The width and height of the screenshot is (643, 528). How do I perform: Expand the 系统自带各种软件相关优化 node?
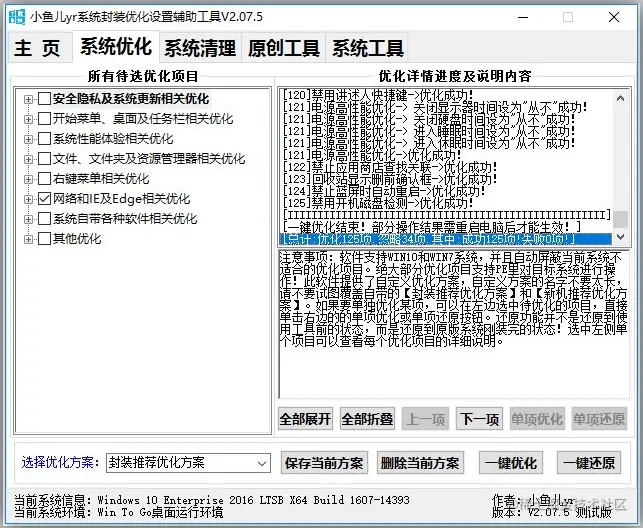28,219
